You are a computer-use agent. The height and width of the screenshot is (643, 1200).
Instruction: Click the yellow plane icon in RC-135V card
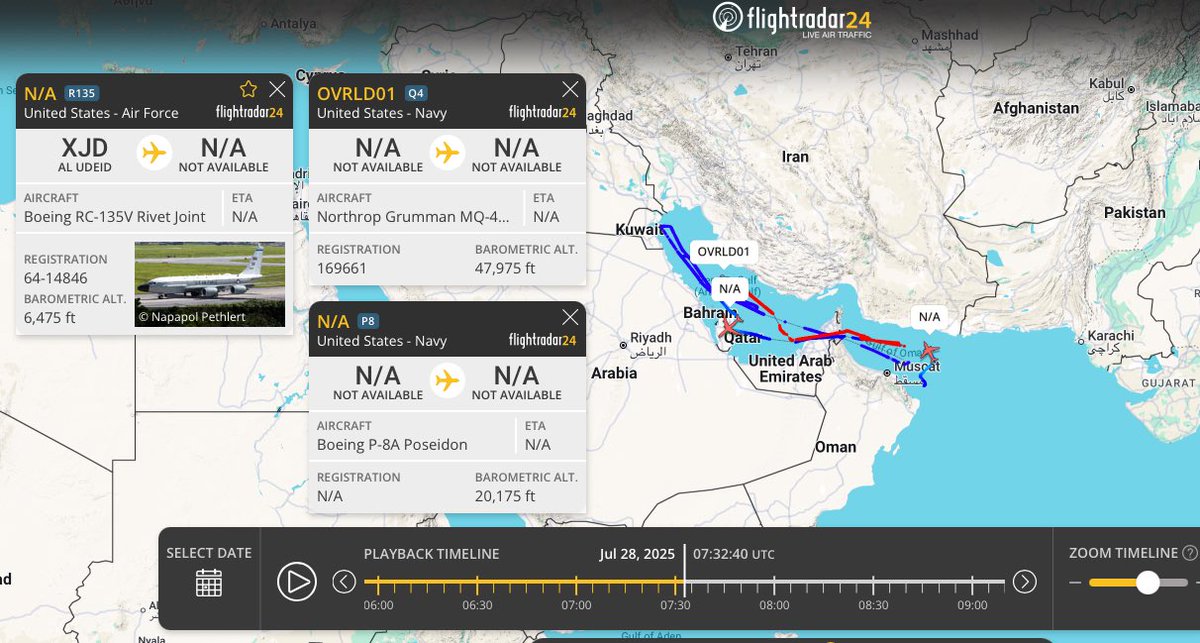coord(153,153)
